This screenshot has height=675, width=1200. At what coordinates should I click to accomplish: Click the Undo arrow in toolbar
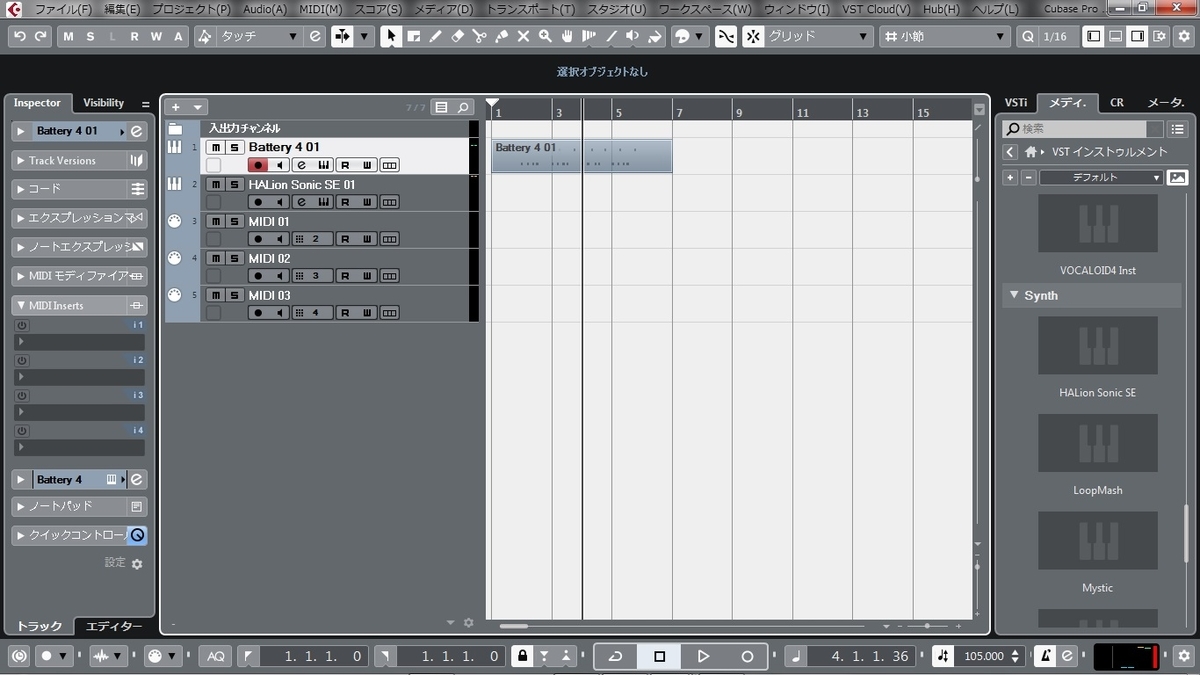[x=19, y=36]
